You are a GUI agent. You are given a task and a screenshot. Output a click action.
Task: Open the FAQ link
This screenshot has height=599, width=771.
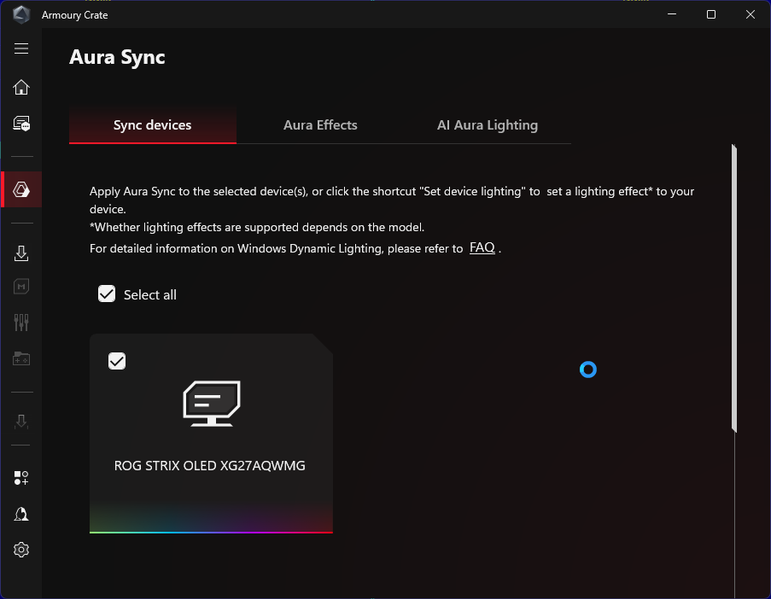482,247
